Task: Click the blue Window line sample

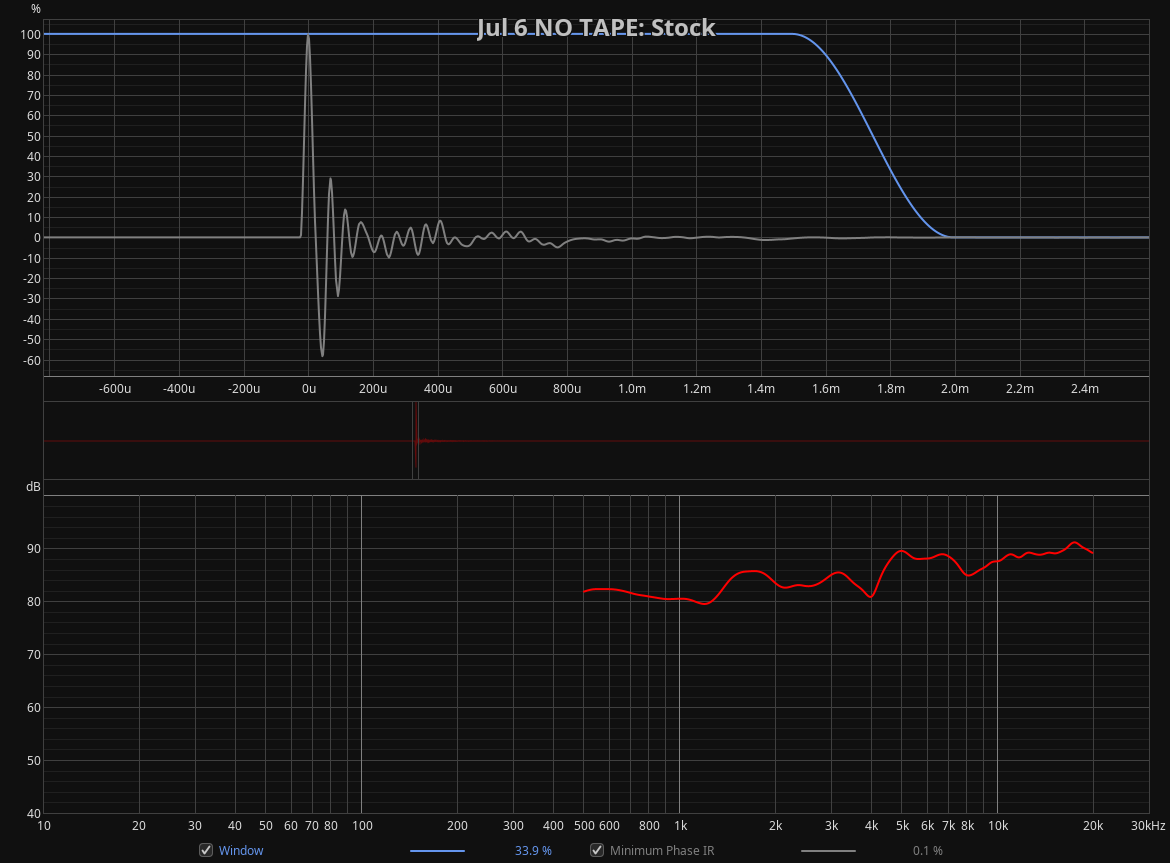Action: 437,850
